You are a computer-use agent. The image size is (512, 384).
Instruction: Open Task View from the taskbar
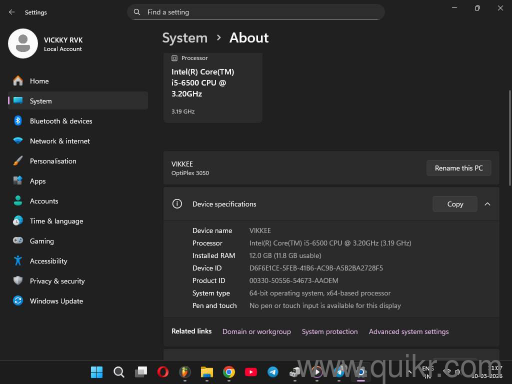tap(141, 372)
